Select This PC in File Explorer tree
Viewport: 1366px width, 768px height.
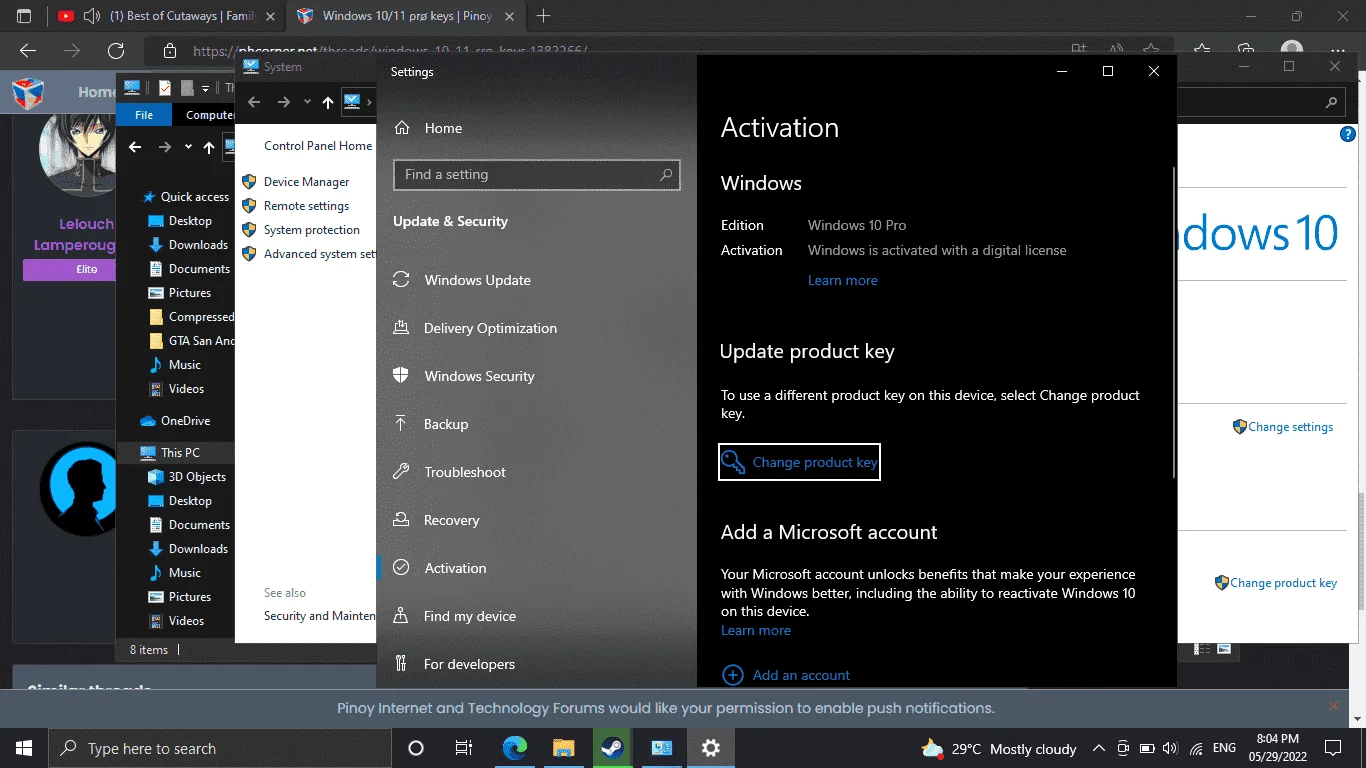[x=180, y=453]
